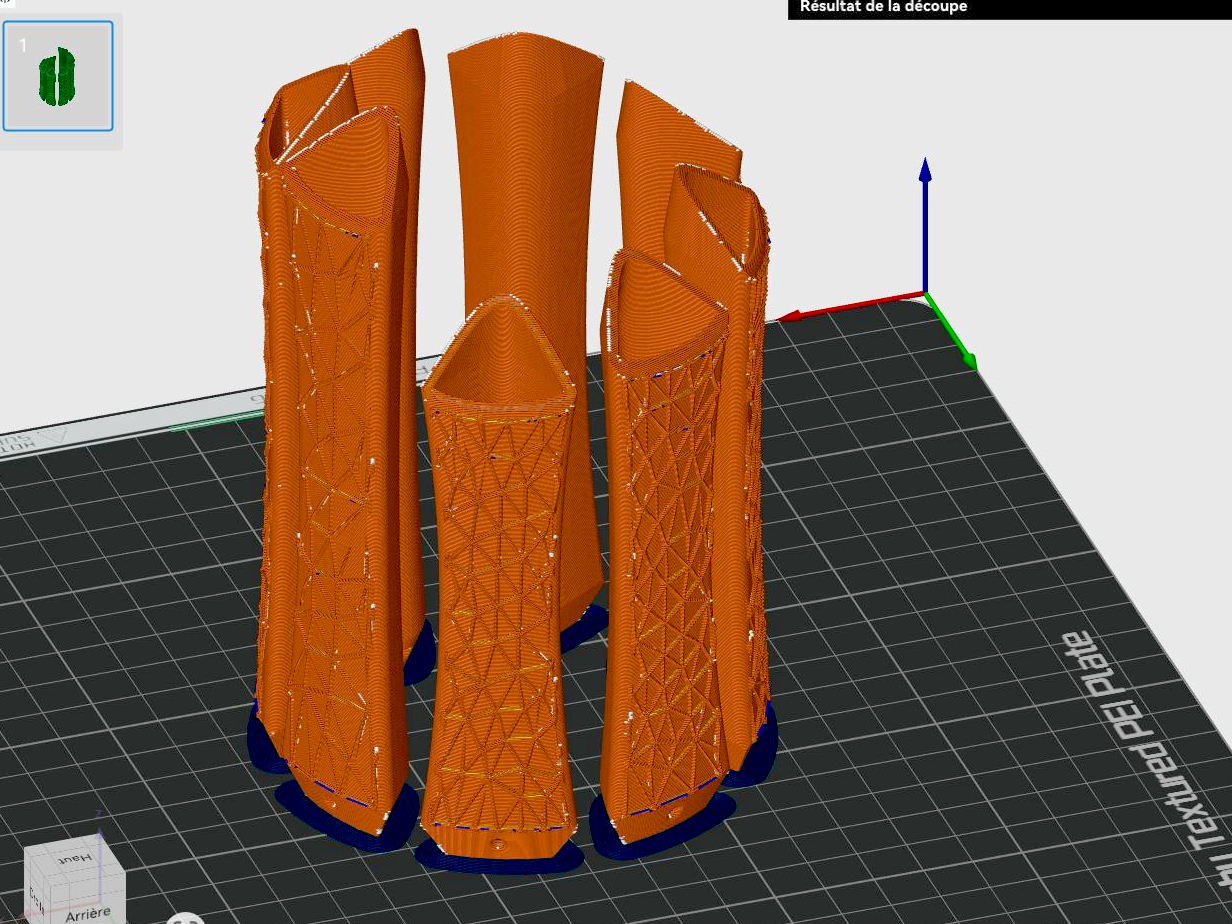Select the plate 1 thumbnail
Viewport: 1232px width, 924px height.
click(x=58, y=76)
